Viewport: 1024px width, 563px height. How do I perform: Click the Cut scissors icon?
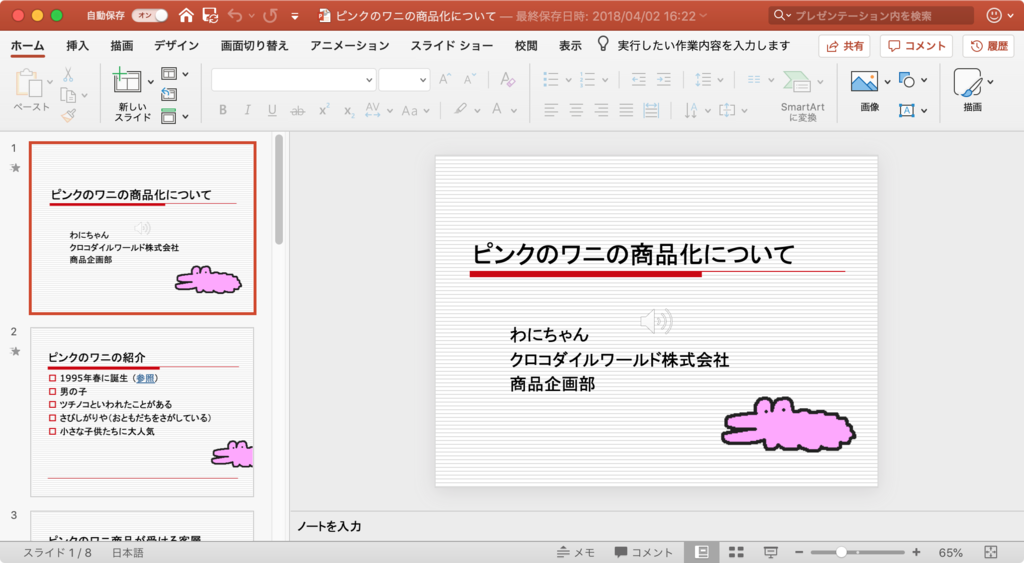coord(68,74)
